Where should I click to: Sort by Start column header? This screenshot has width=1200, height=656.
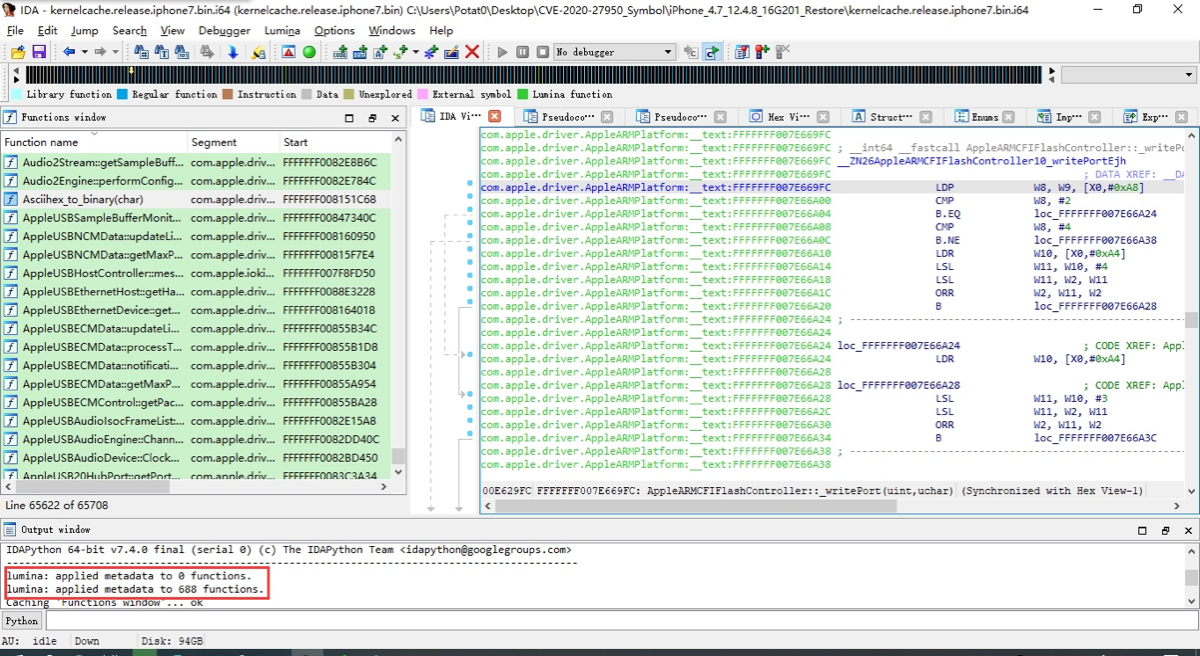click(335, 142)
